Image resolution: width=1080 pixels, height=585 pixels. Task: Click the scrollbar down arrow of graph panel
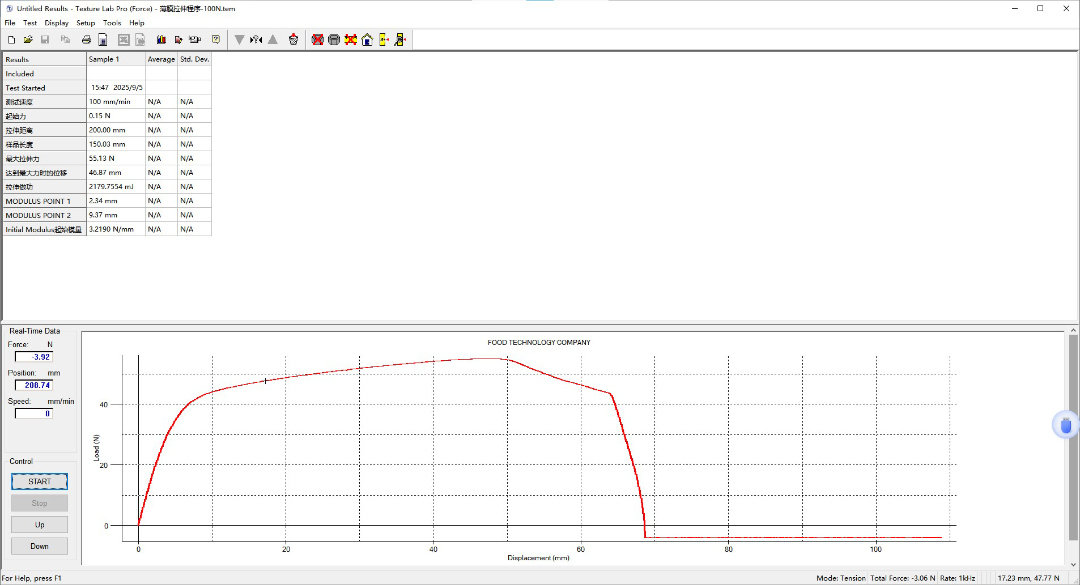[1073, 564]
